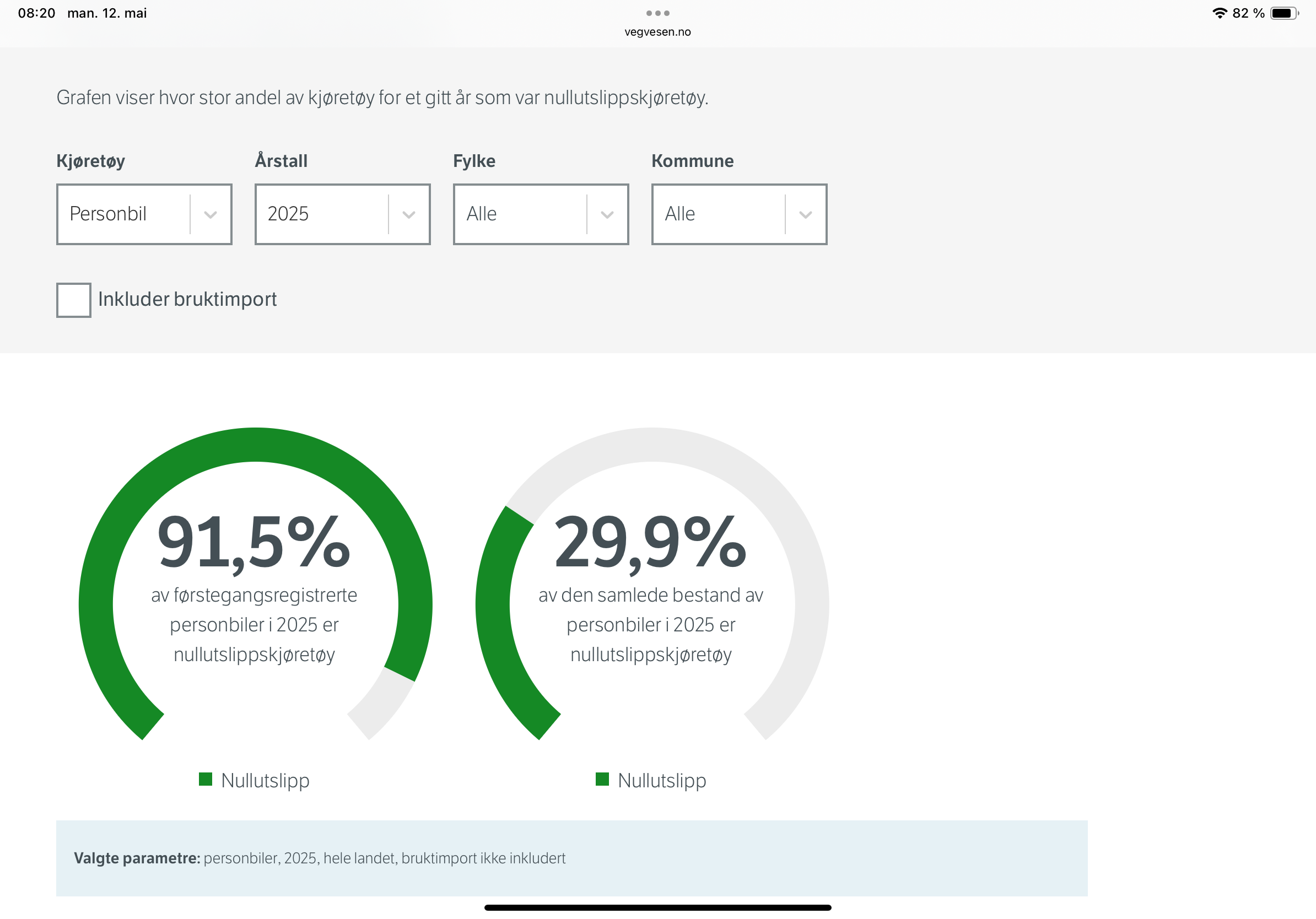The height and width of the screenshot is (919, 1316).
Task: Click the Kjøretøy dropdown chevron
Action: (x=211, y=215)
